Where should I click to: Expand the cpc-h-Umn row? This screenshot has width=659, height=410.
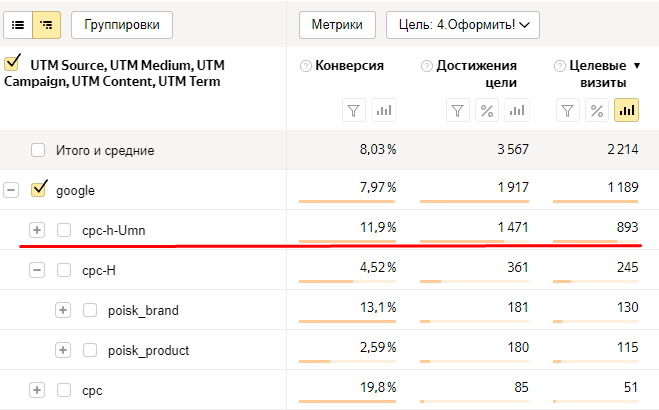click(37, 230)
